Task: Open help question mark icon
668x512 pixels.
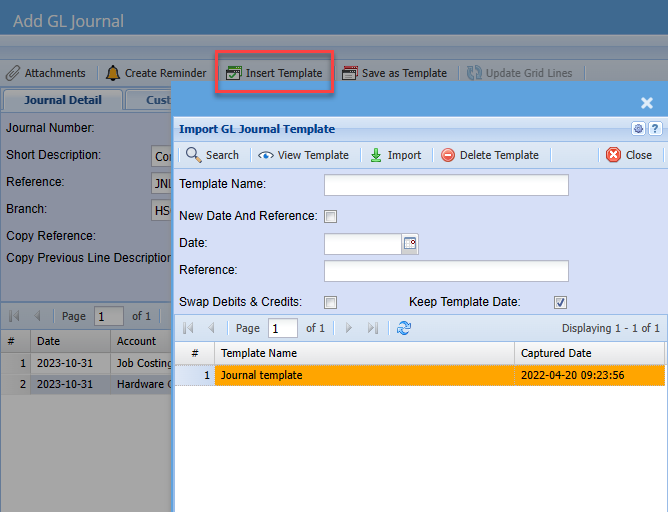Action: coord(655,128)
